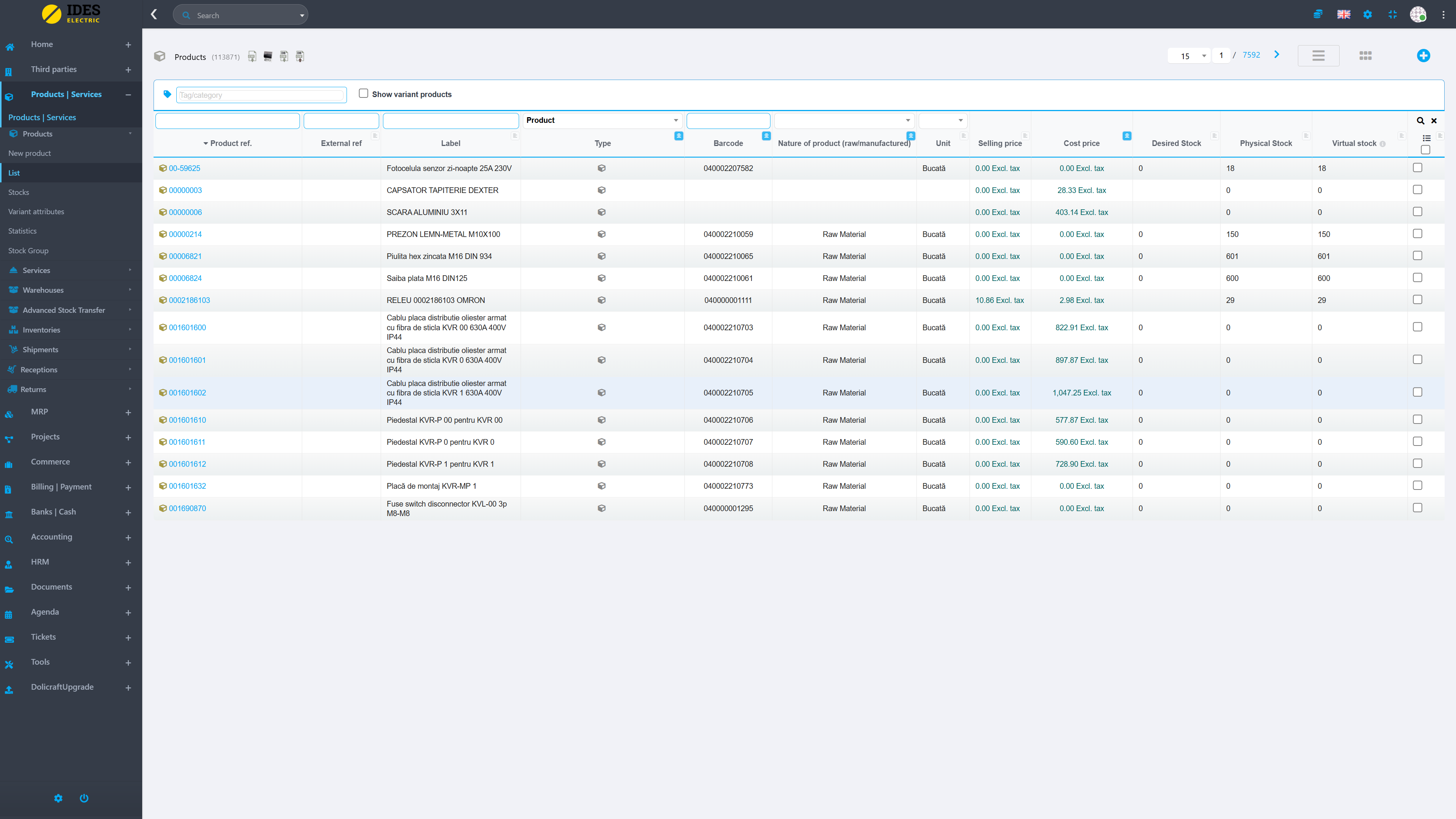Click the PNG image export icon

pyautogui.click(x=268, y=56)
